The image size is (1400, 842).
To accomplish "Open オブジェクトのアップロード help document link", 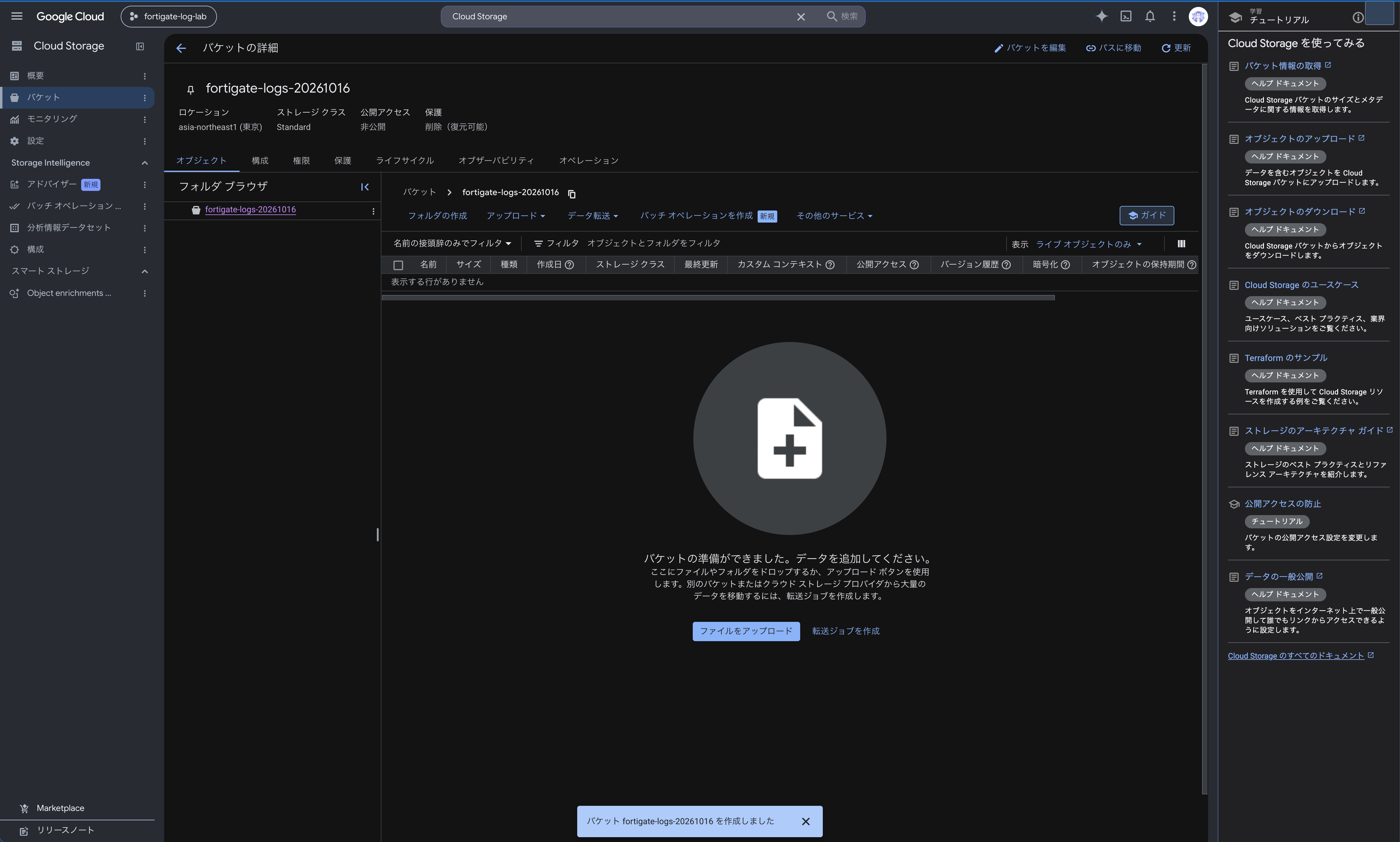I will (x=1300, y=139).
